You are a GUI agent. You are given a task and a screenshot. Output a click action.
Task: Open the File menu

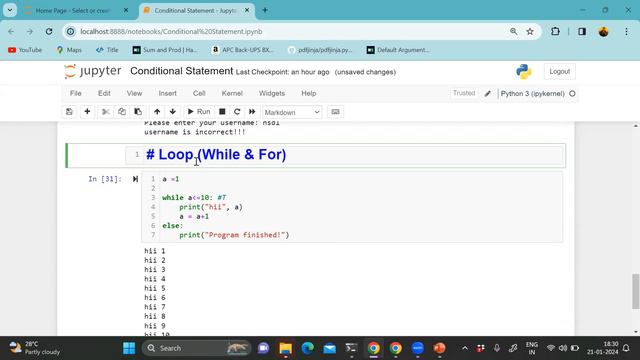click(76, 93)
